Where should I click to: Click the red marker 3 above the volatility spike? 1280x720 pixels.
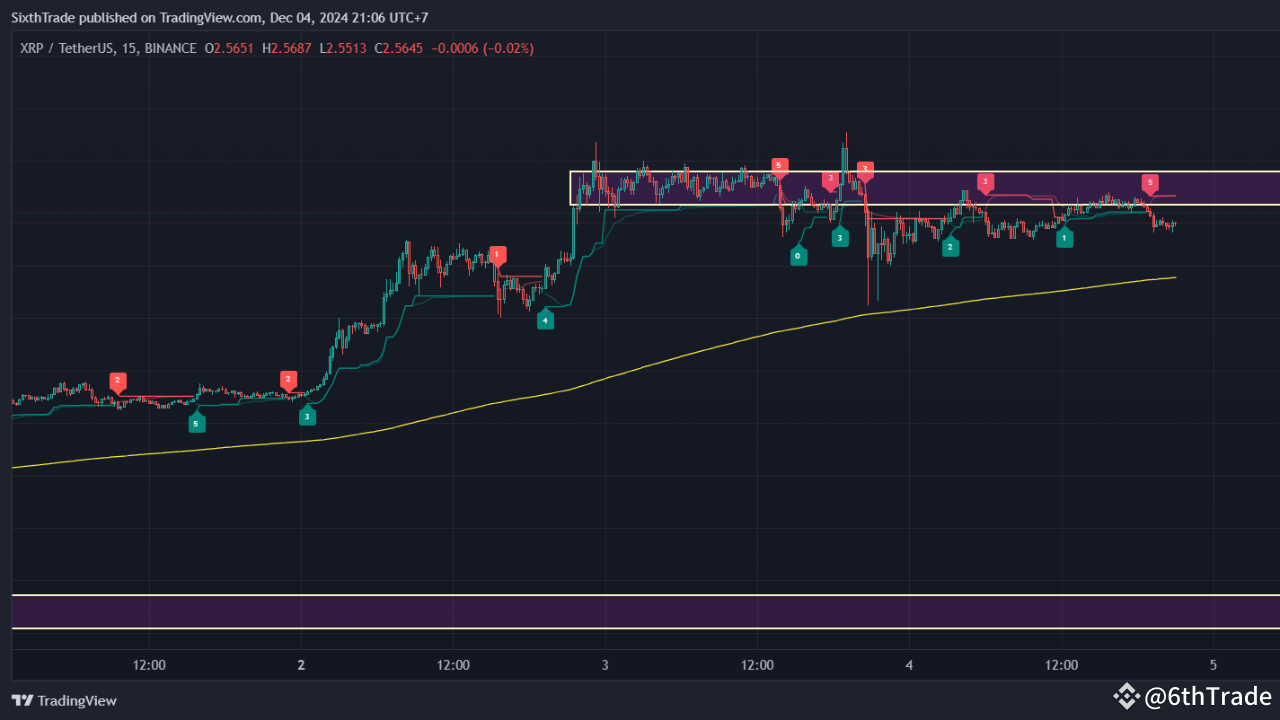tap(865, 169)
